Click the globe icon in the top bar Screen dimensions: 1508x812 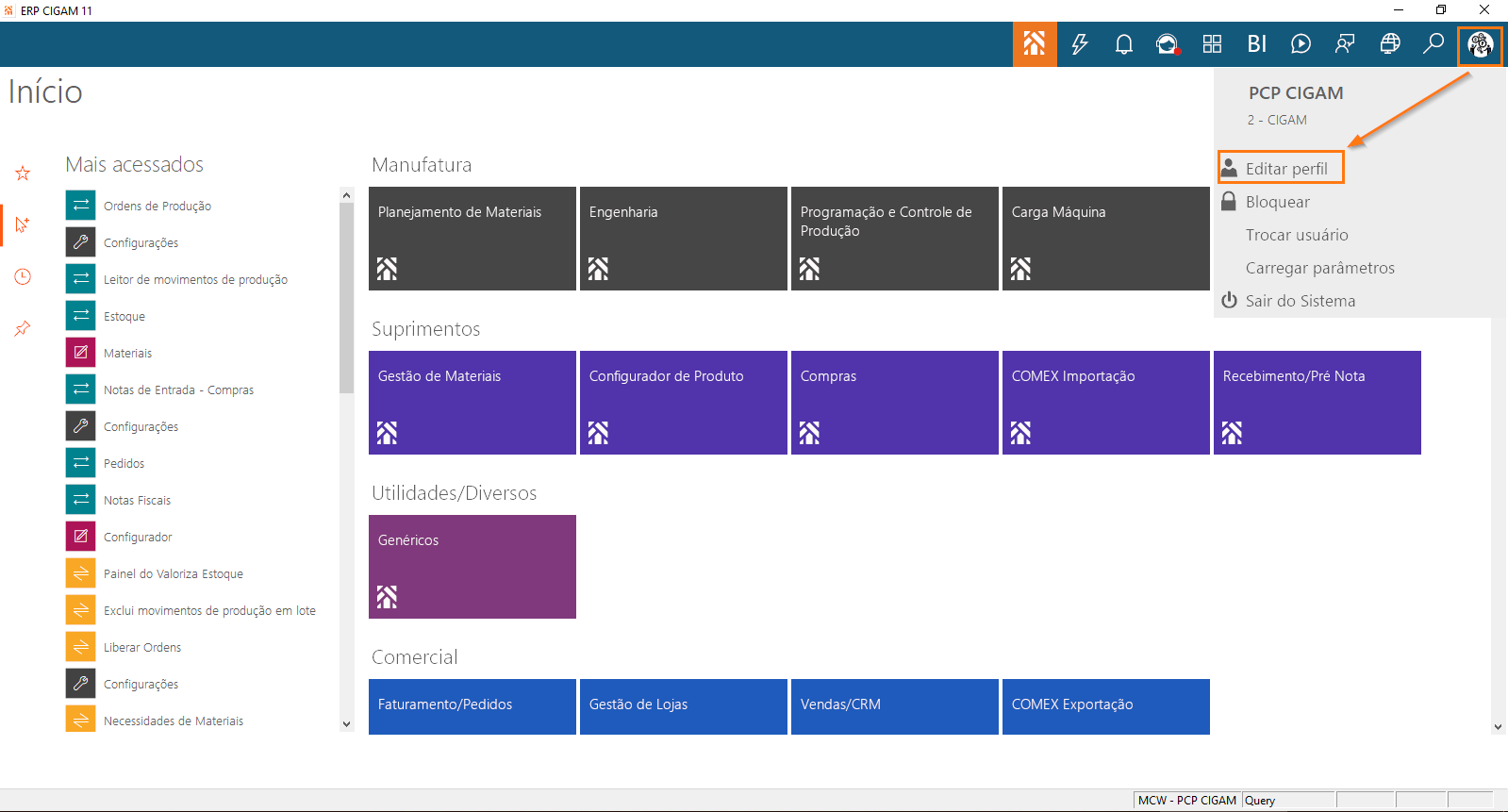click(x=1389, y=43)
